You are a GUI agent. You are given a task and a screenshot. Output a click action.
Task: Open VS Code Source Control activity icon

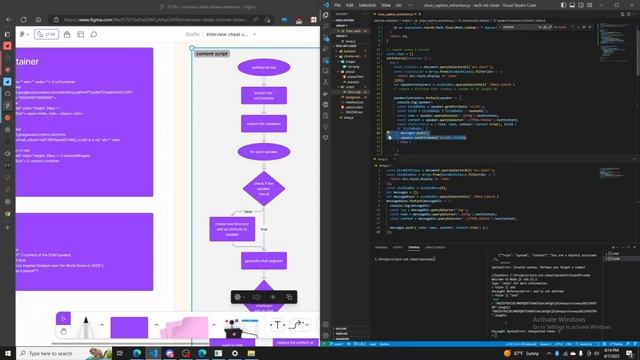(x=326, y=38)
